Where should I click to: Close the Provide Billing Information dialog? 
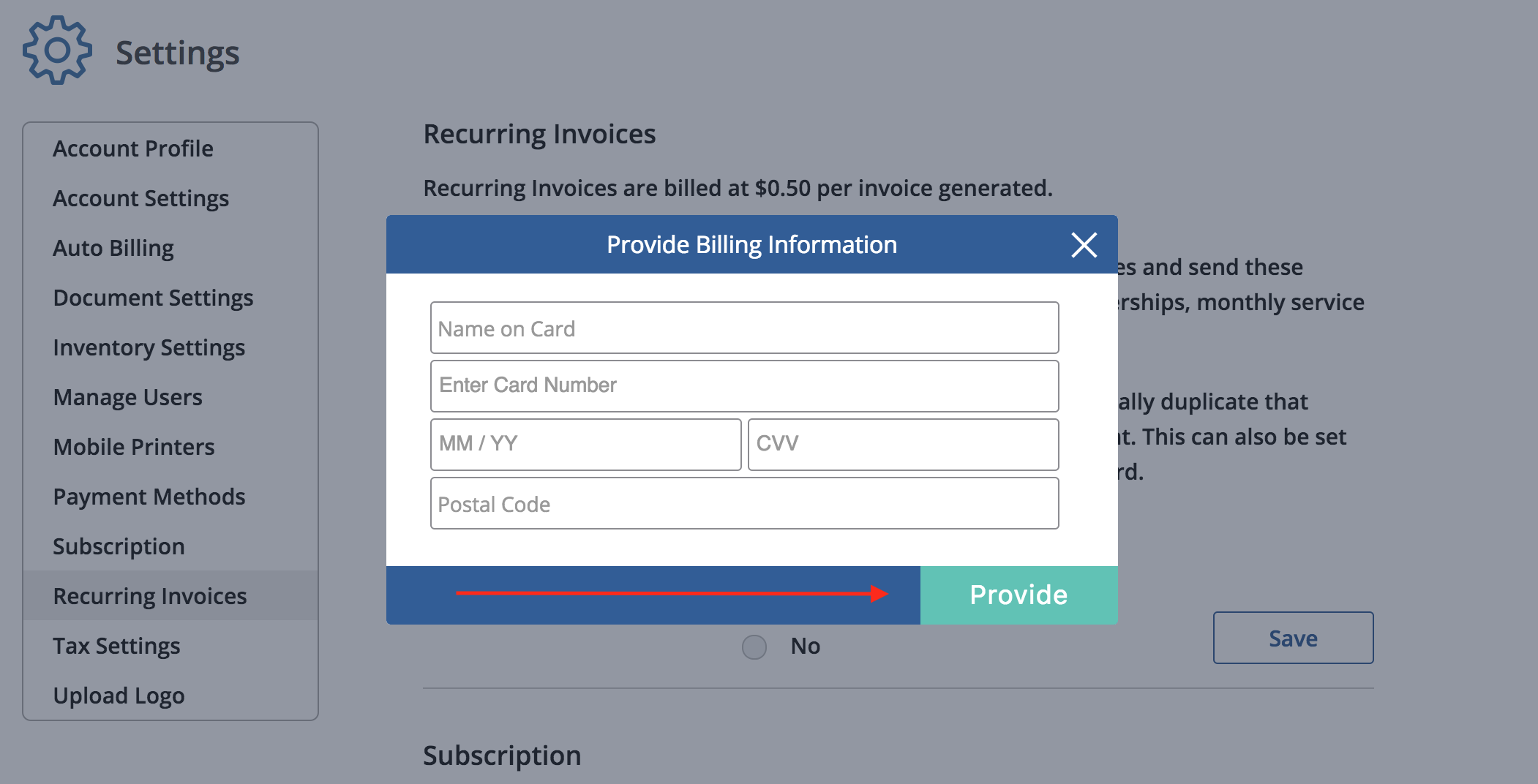1084,245
